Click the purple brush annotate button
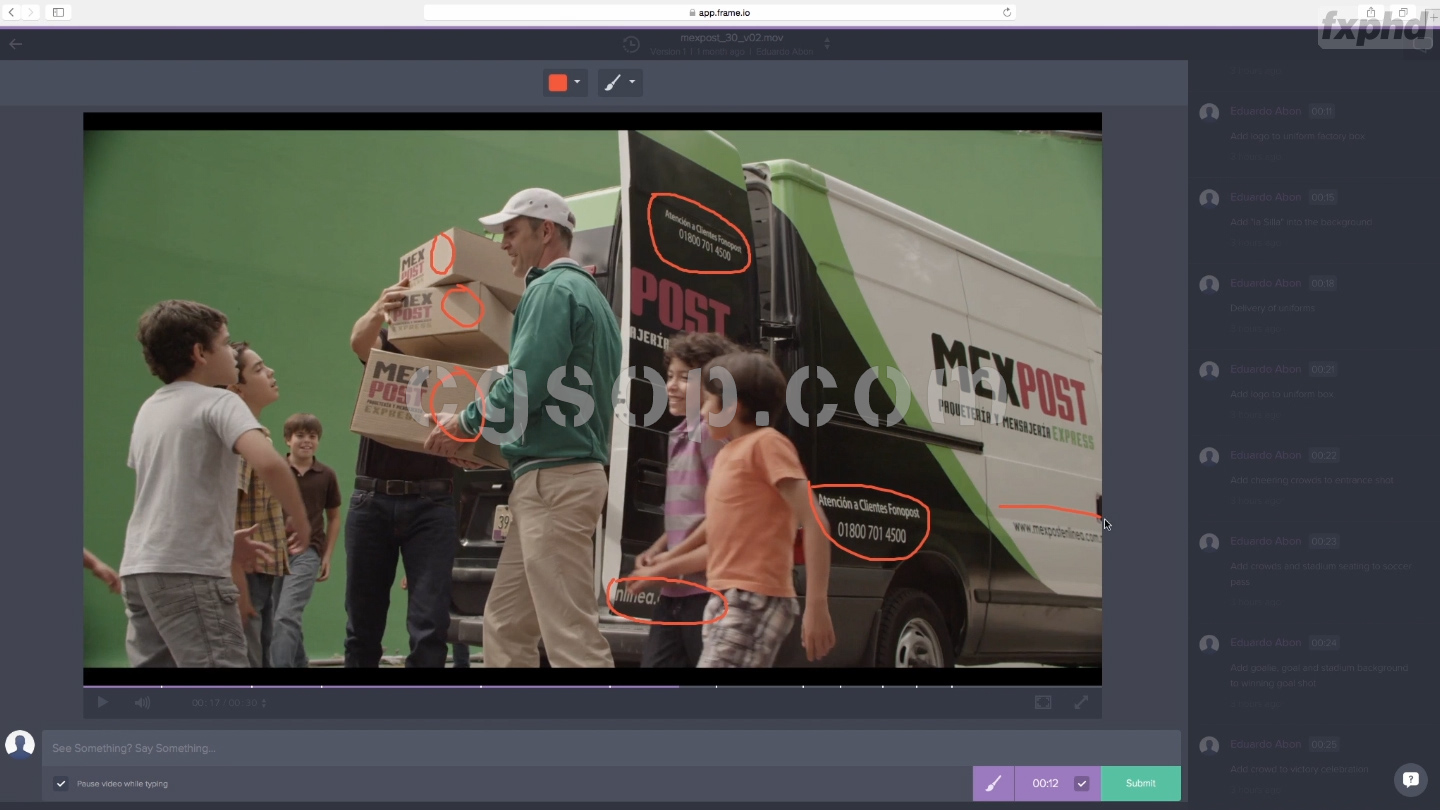This screenshot has width=1440, height=810. pyautogui.click(x=994, y=783)
